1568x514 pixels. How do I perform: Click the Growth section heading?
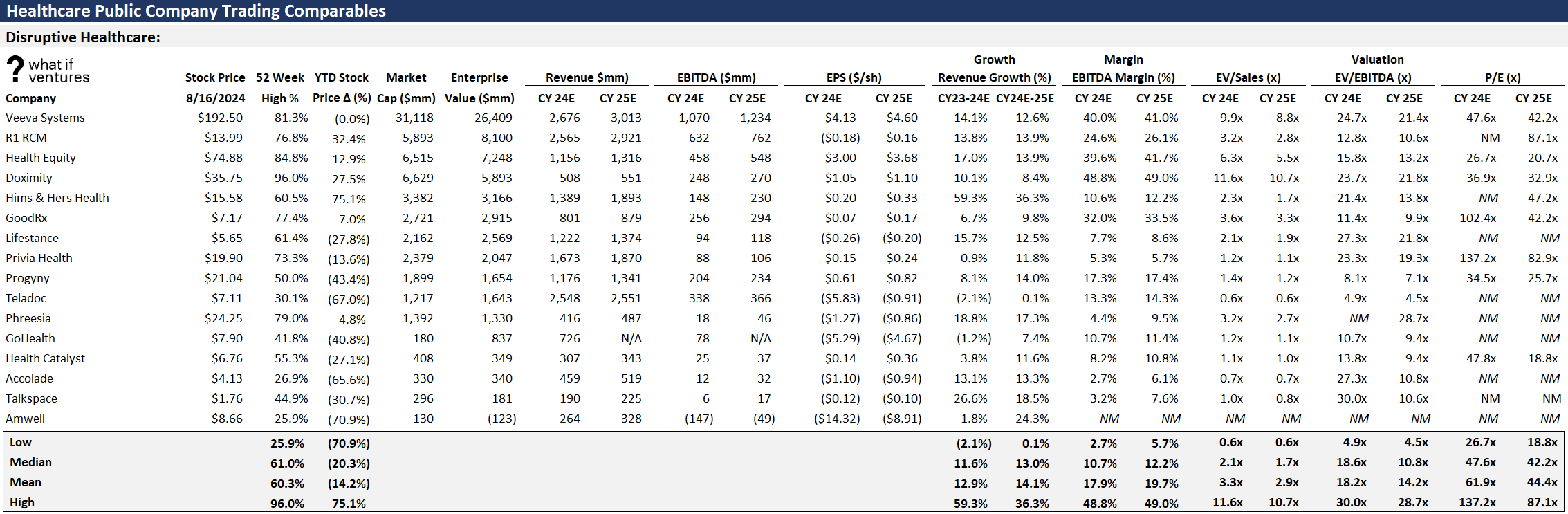pyautogui.click(x=995, y=59)
